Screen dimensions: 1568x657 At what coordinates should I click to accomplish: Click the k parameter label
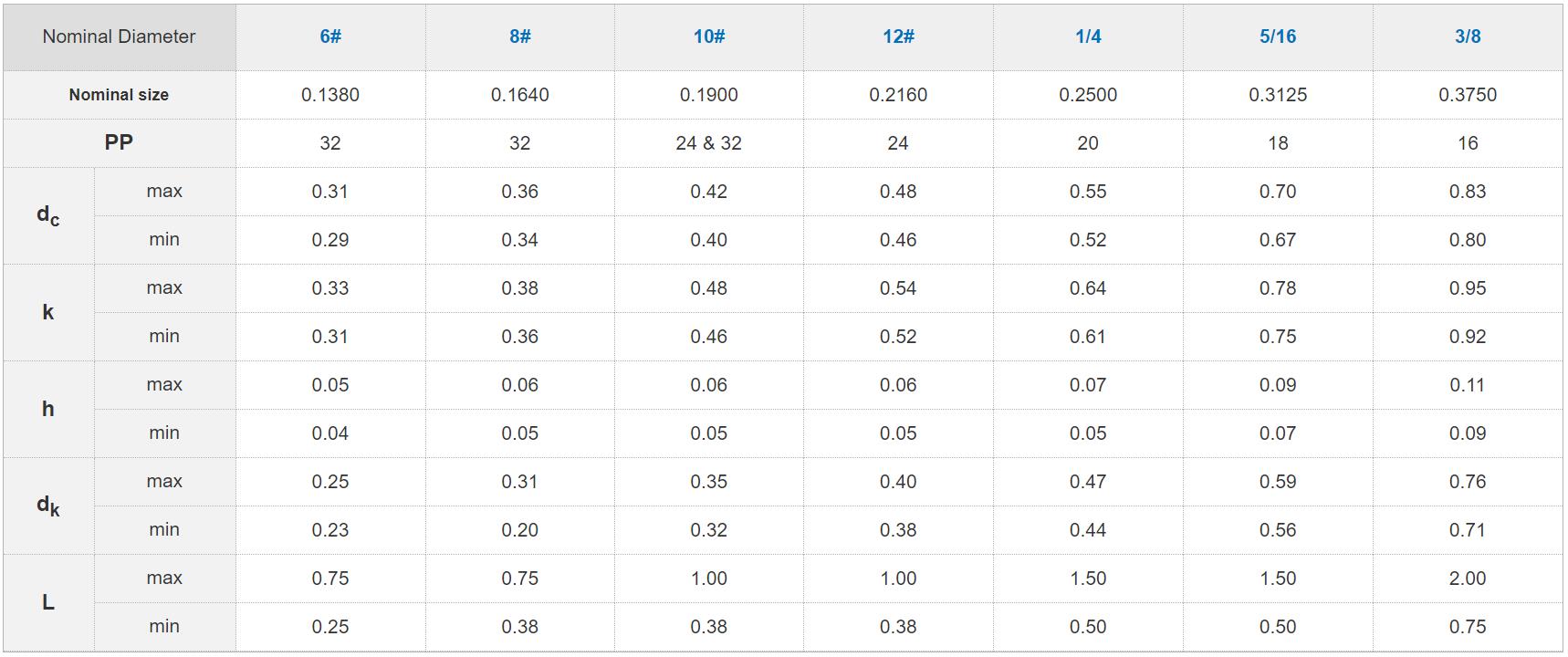pos(48,312)
